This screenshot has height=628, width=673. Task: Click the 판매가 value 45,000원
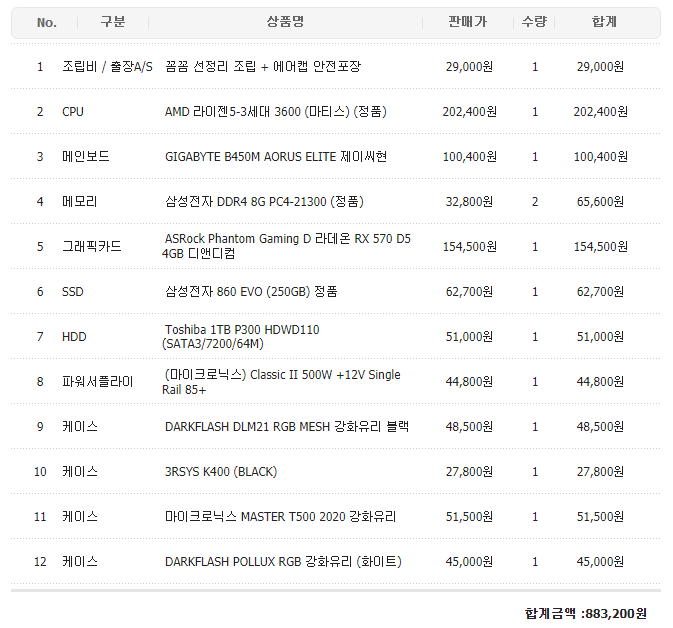click(469, 562)
